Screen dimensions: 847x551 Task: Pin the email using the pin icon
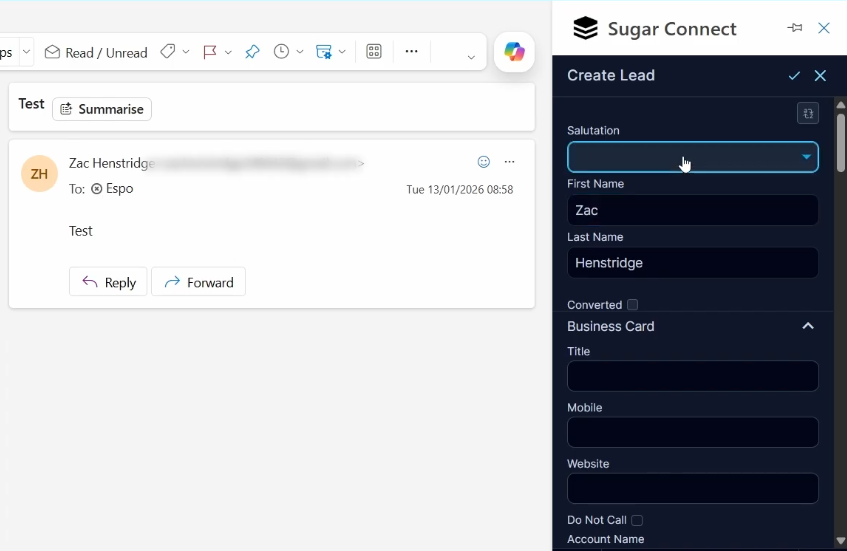tap(252, 52)
